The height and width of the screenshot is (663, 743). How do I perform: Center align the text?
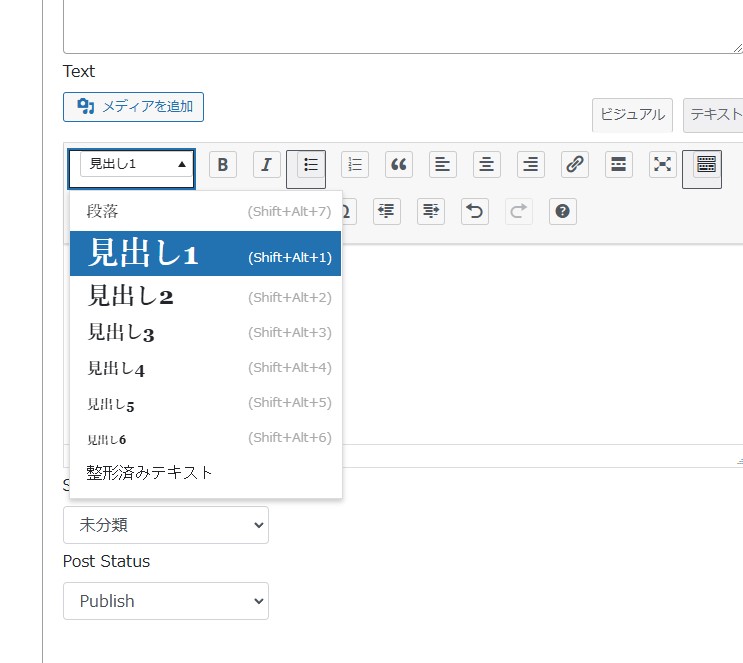click(x=487, y=165)
